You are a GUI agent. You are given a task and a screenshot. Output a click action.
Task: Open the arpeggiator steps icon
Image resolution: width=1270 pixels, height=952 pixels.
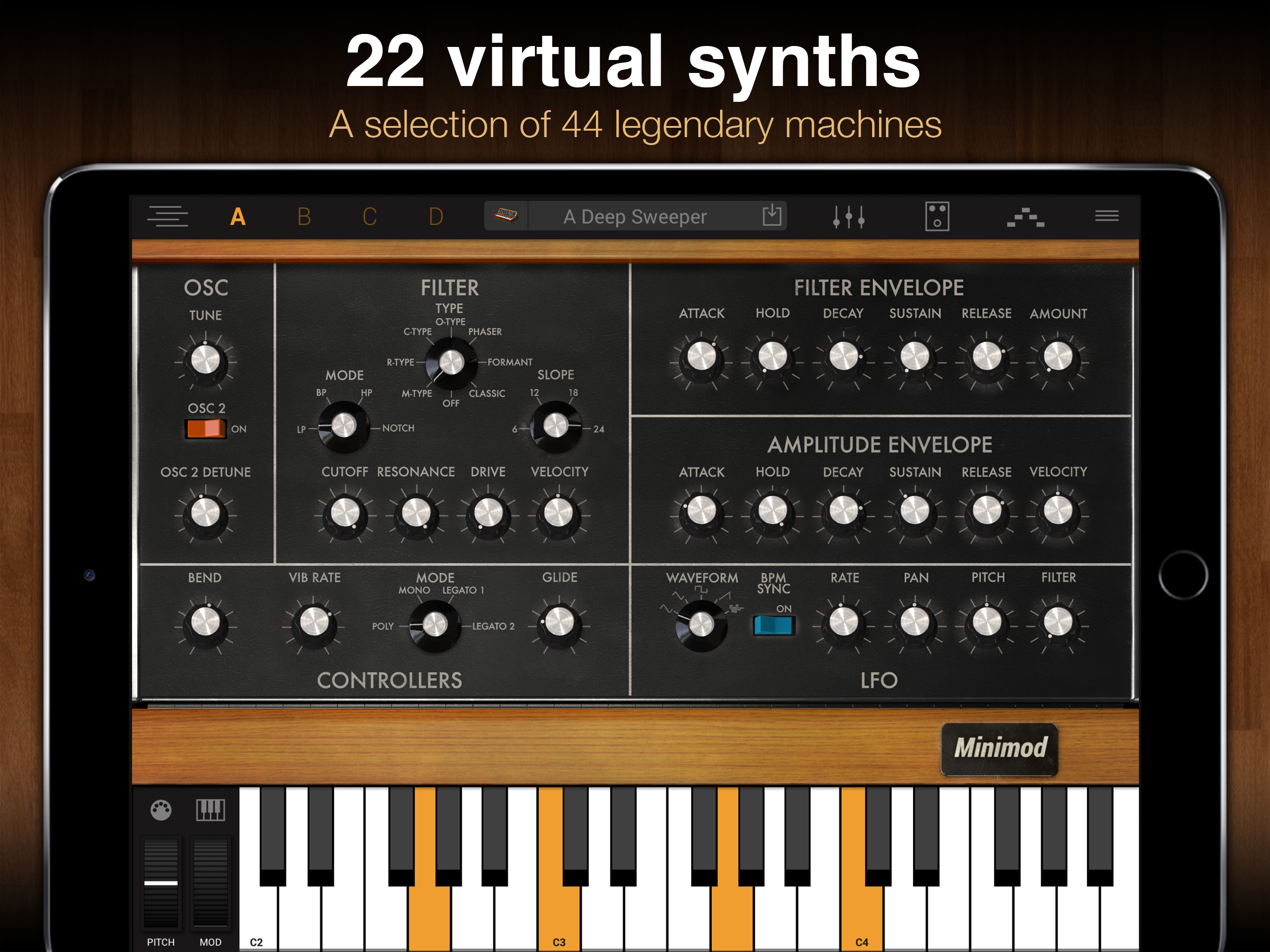coord(1025,218)
